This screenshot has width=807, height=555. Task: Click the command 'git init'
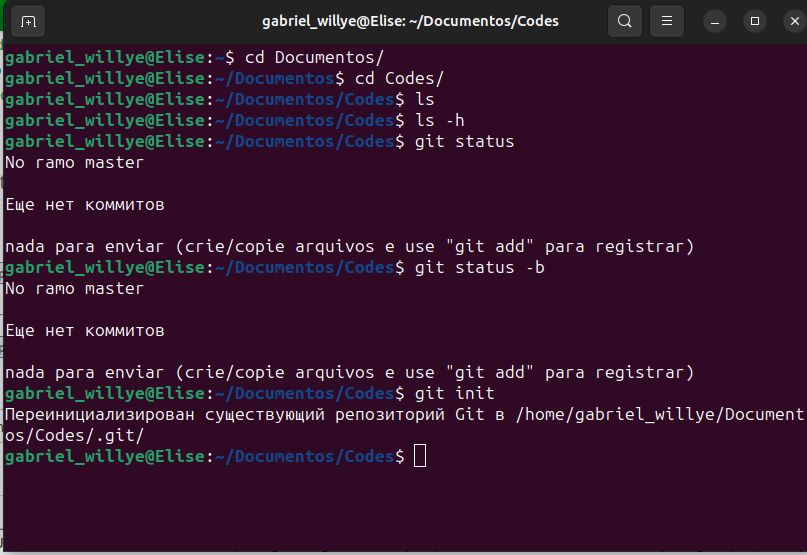[x=454, y=393]
